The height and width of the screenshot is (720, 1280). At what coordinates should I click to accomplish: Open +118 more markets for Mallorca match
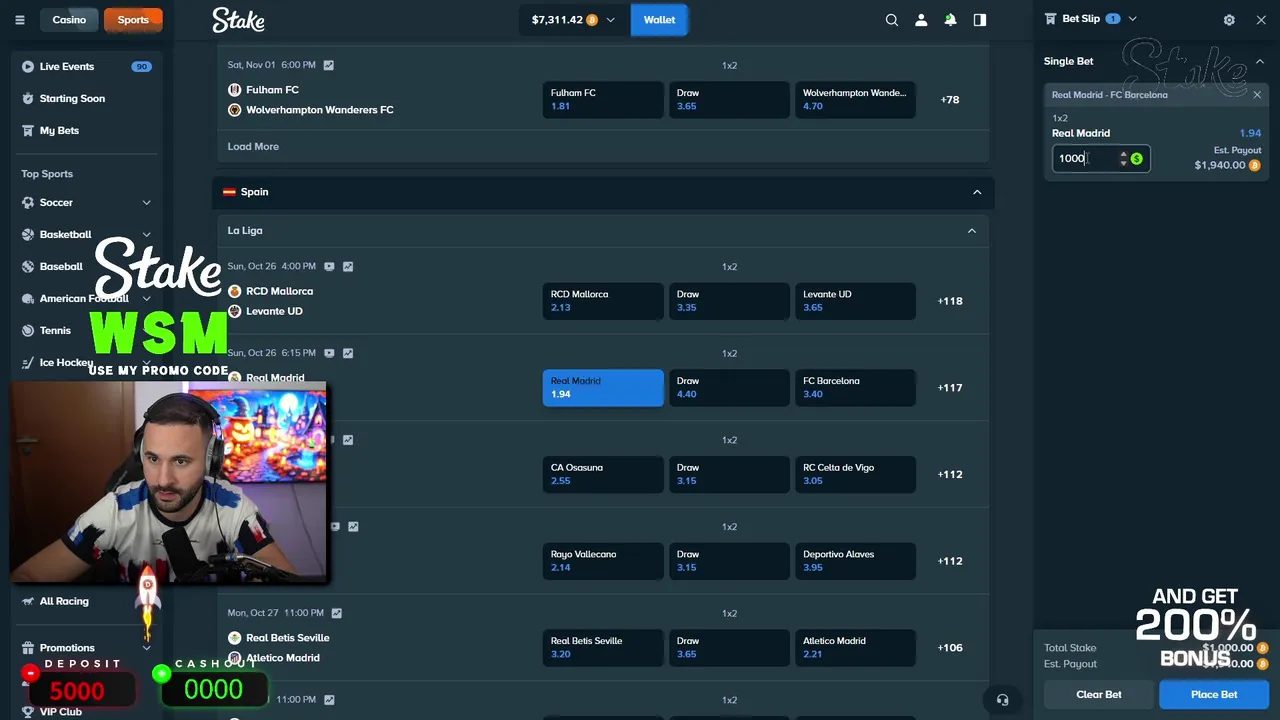tap(950, 301)
